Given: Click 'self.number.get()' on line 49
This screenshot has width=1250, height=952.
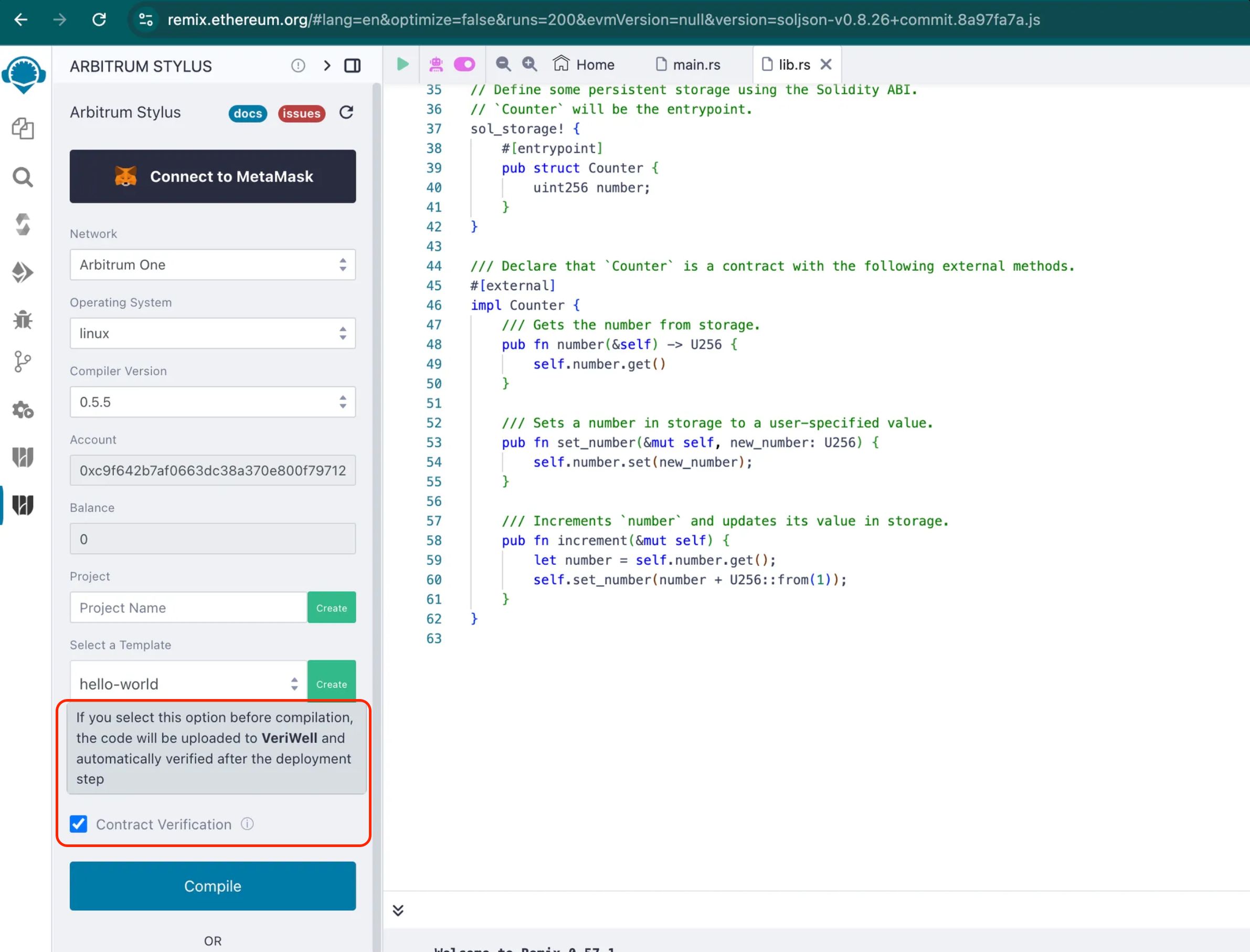Looking at the screenshot, I should pyautogui.click(x=599, y=364).
